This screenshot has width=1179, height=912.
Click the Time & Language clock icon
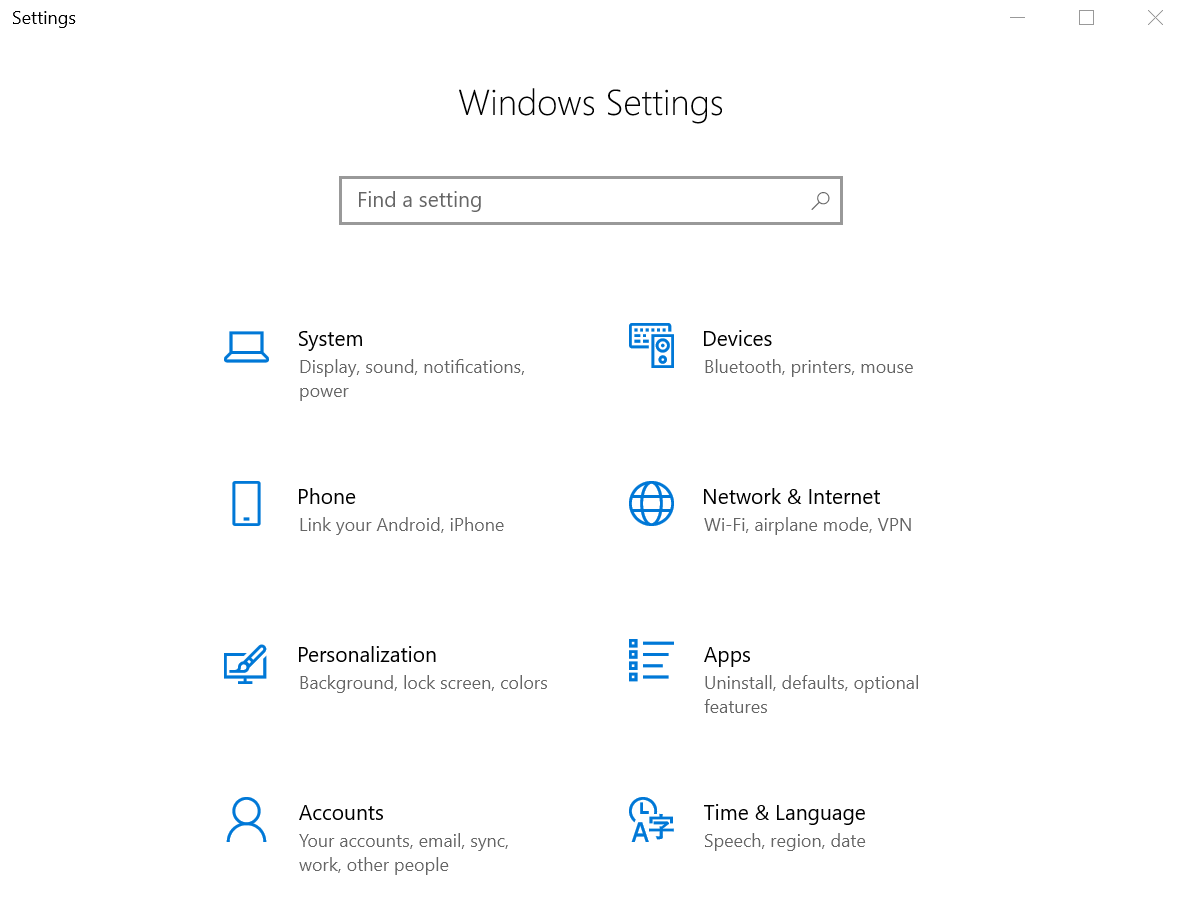point(651,820)
